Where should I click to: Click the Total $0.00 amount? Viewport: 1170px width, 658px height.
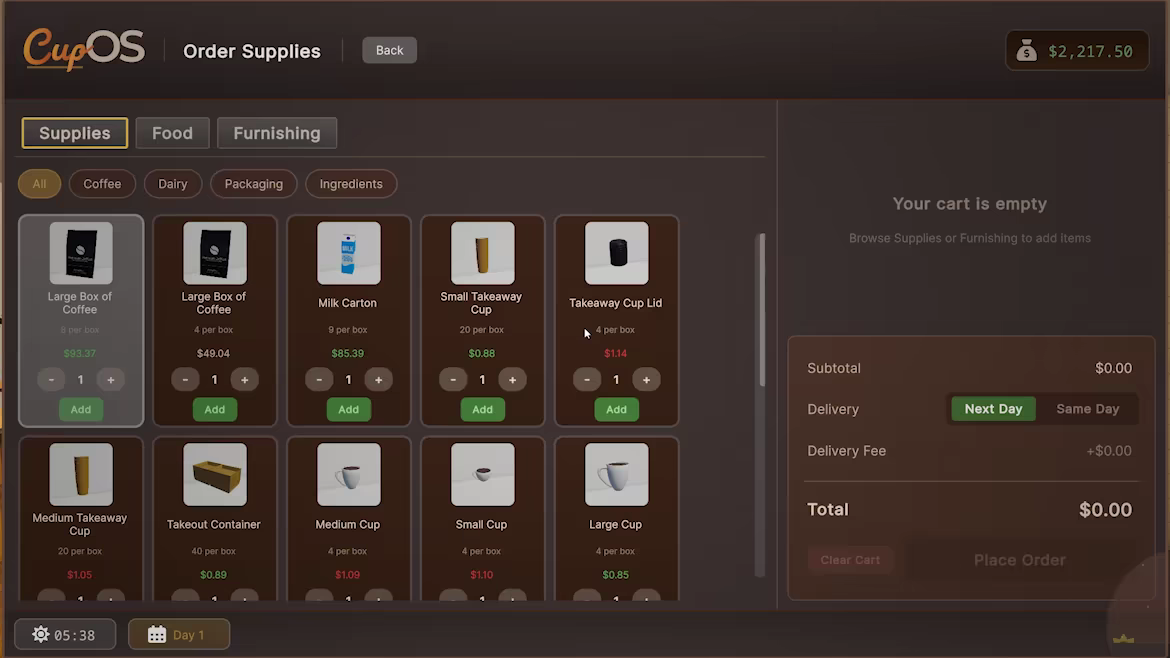1105,510
